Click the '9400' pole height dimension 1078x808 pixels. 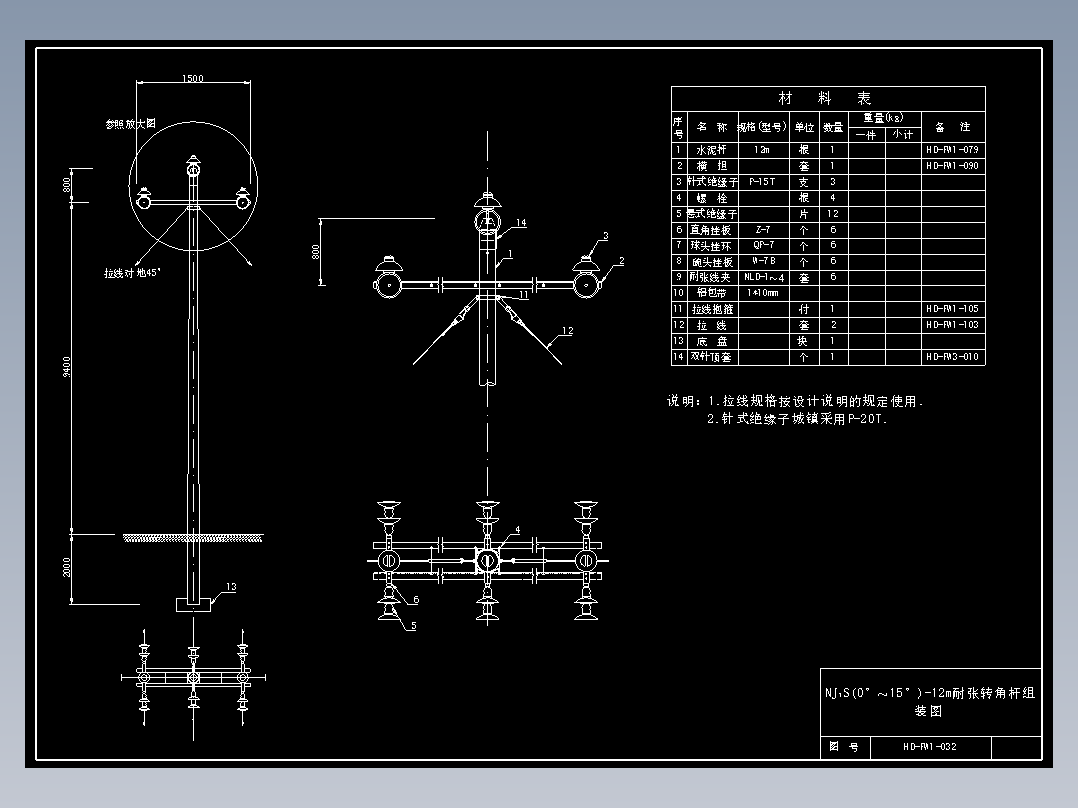click(x=67, y=367)
